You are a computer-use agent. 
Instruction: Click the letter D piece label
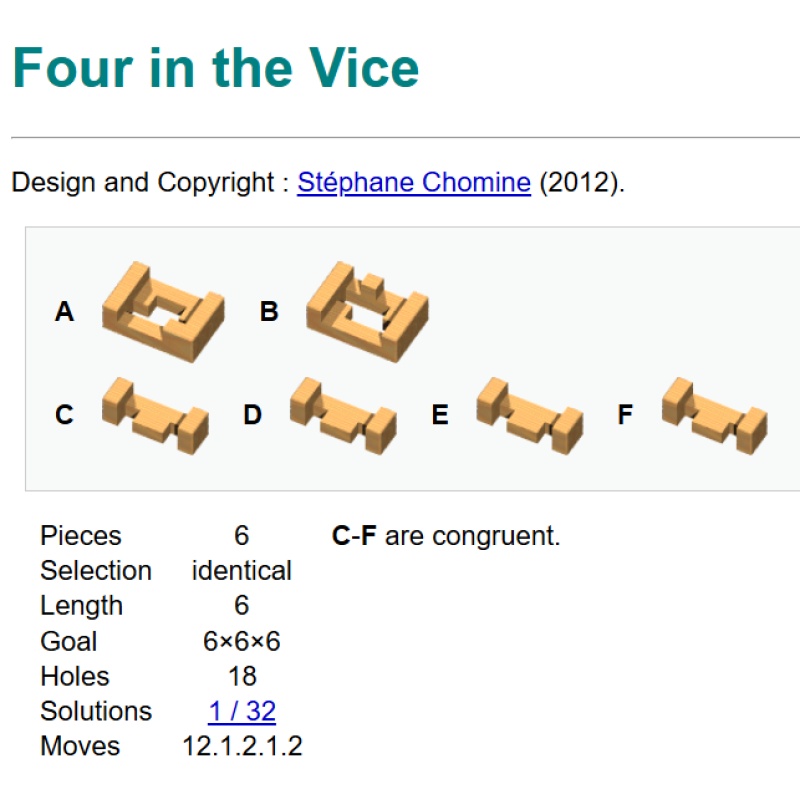[x=252, y=415]
